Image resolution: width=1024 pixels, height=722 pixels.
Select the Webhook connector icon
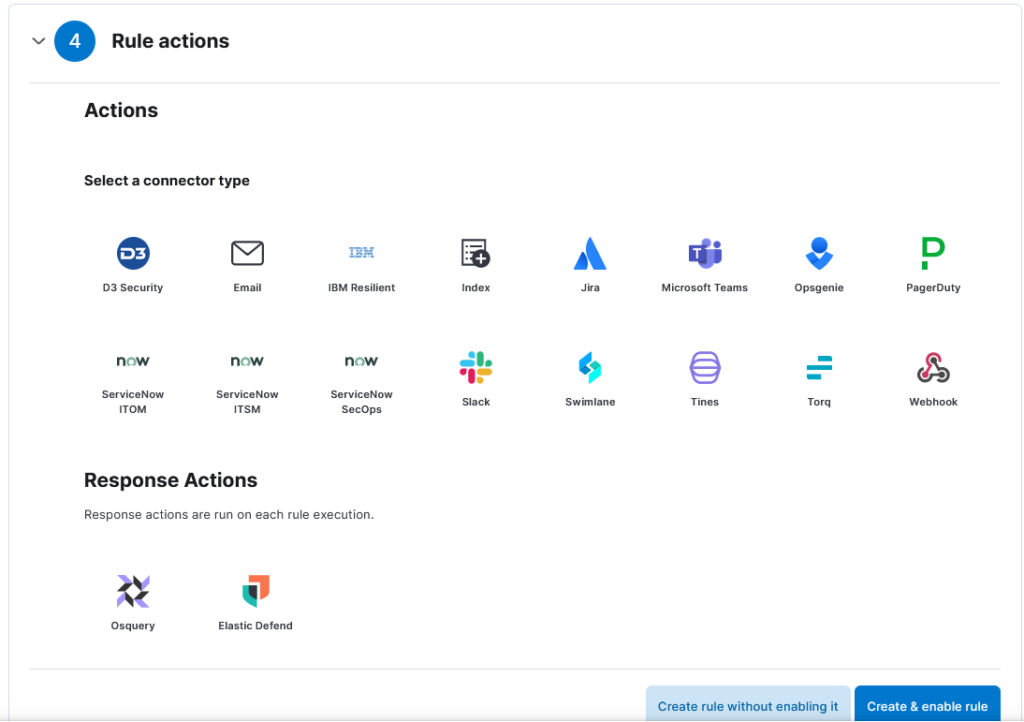tap(933, 368)
